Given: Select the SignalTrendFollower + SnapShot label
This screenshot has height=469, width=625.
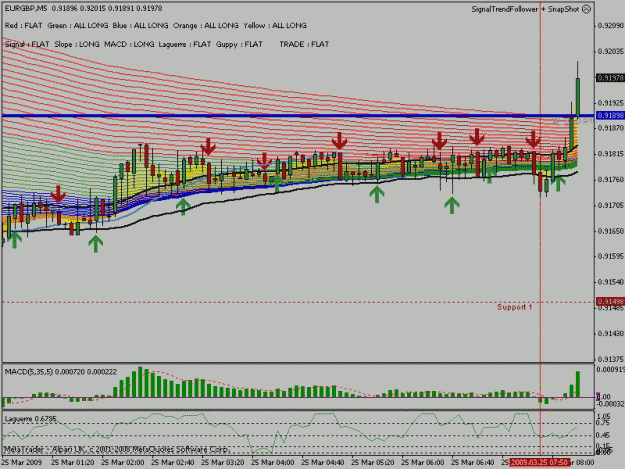Looking at the screenshot, I should 525,9.
